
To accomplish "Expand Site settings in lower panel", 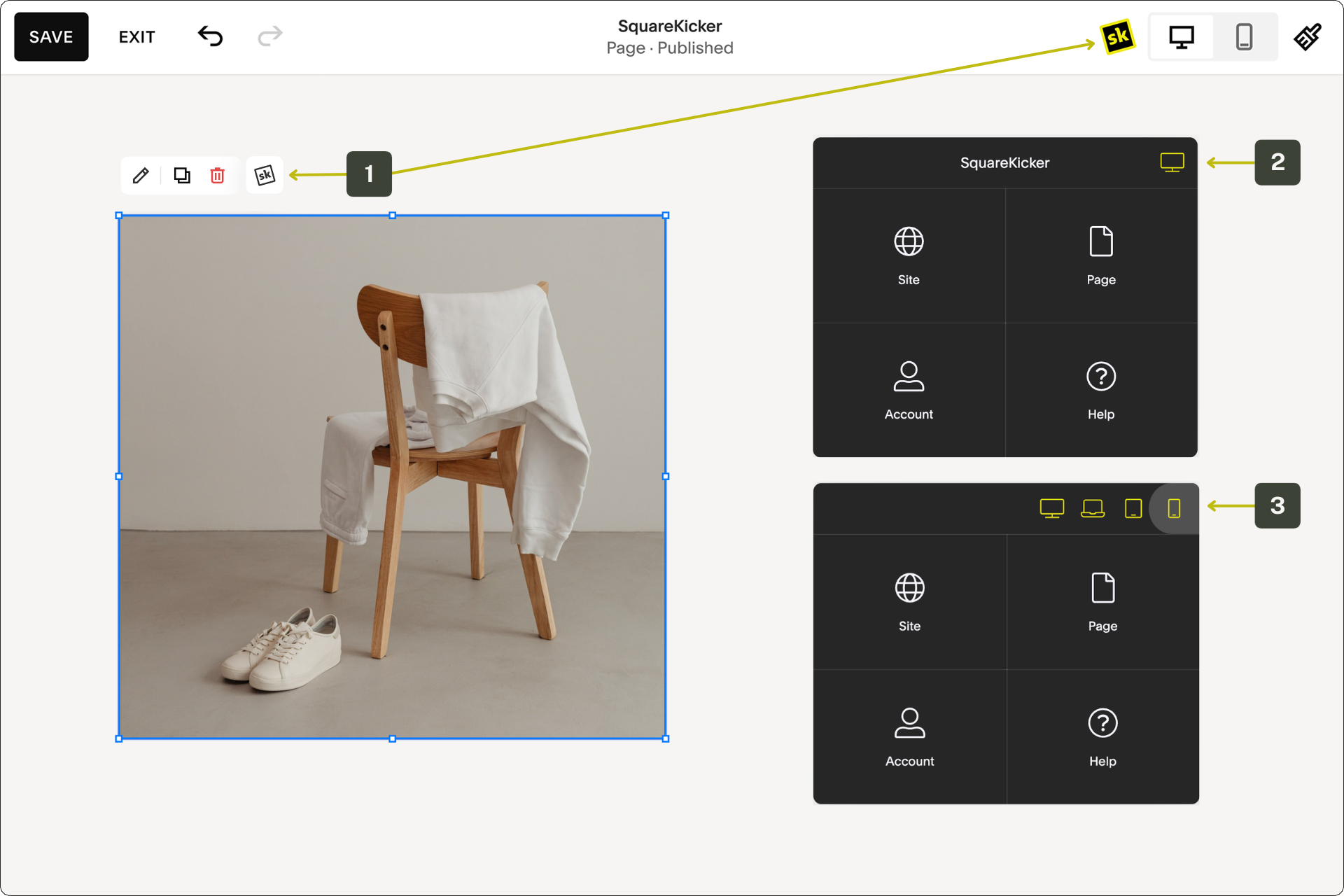I will (x=908, y=600).
